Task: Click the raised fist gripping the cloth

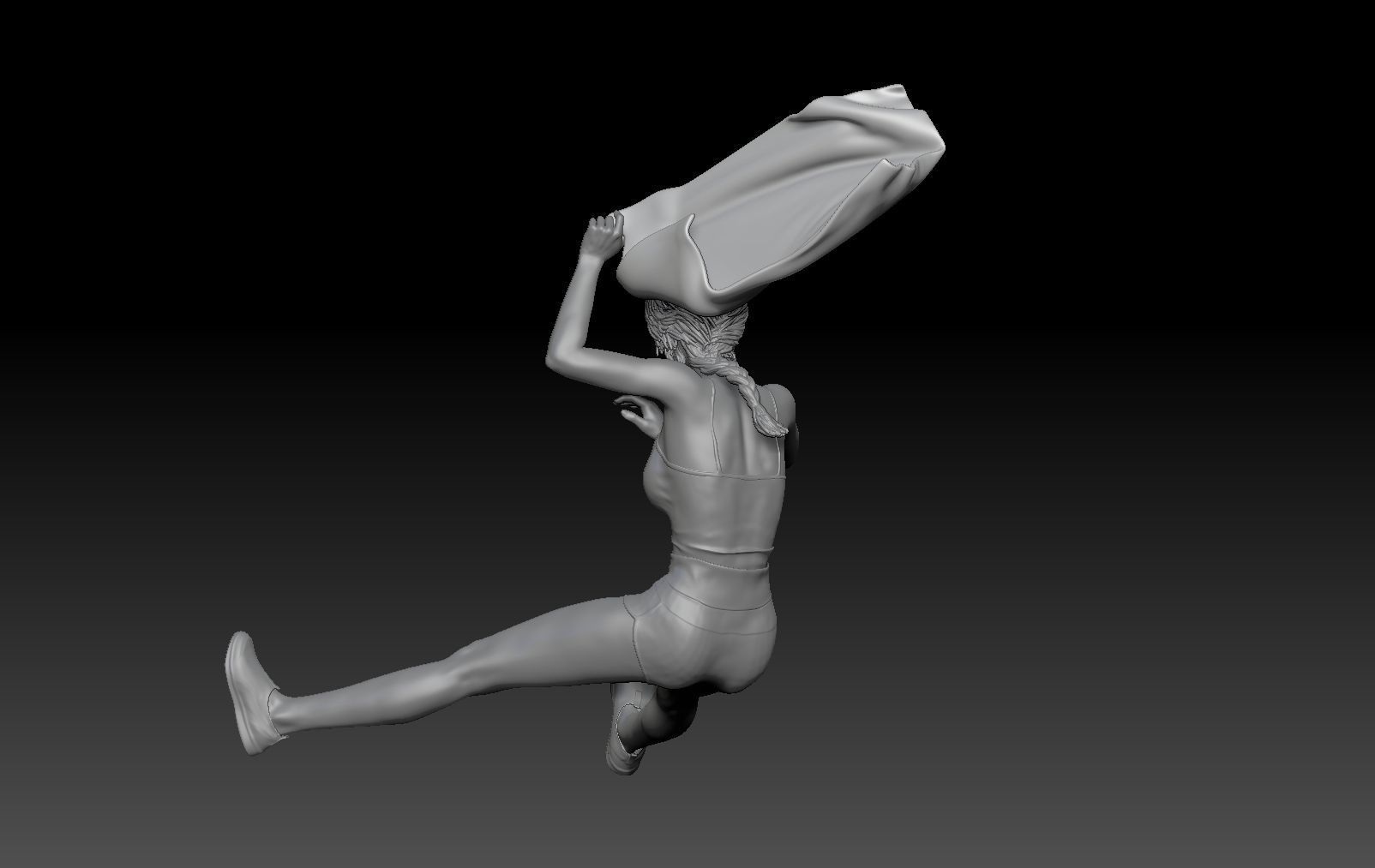Action: coord(603,235)
